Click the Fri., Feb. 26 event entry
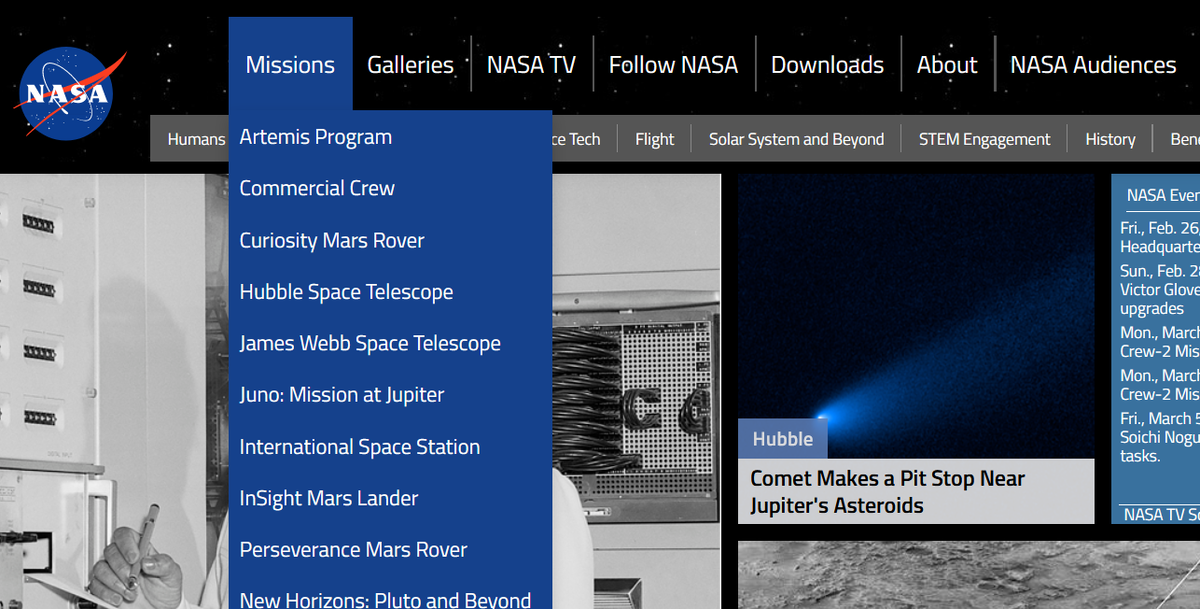This screenshot has height=609, width=1200. click(1160, 237)
